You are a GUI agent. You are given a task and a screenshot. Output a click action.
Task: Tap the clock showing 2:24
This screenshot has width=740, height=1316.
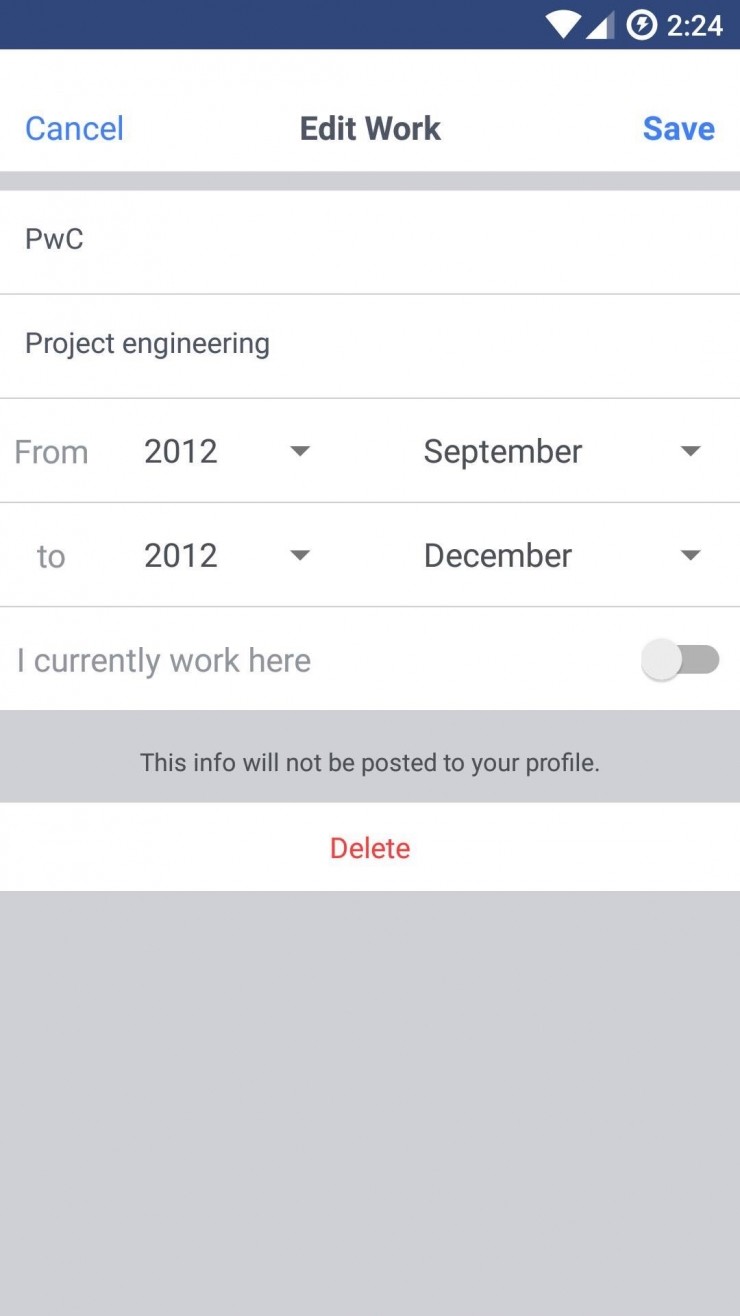tap(695, 24)
